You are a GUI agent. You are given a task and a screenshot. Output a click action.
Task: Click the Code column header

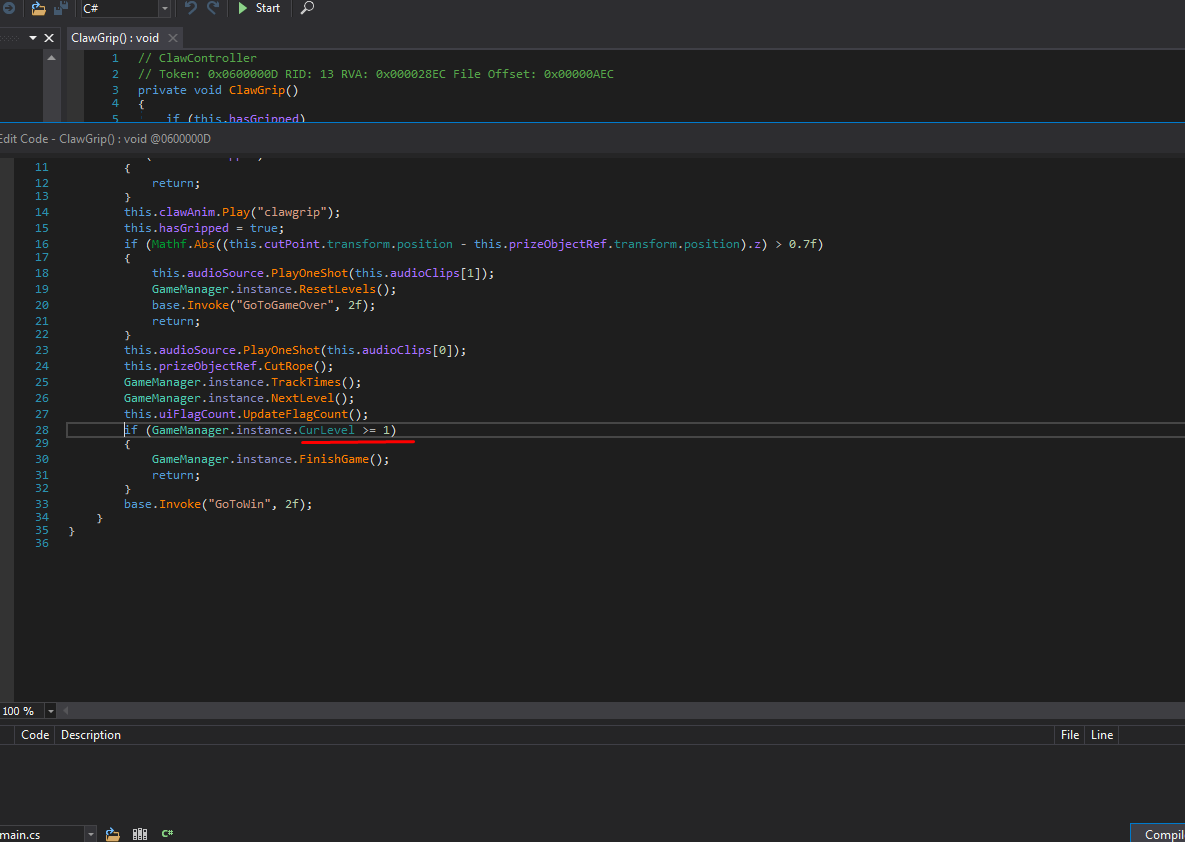(35, 735)
